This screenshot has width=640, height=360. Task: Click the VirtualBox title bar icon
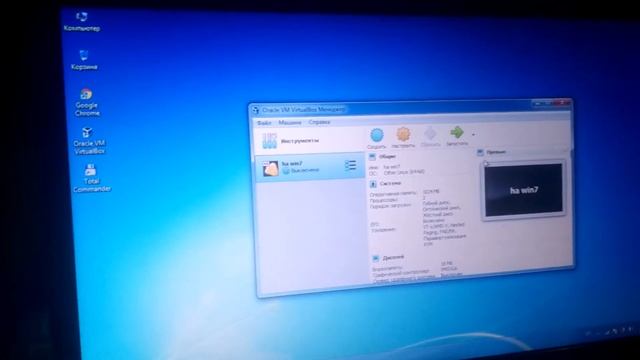point(256,110)
